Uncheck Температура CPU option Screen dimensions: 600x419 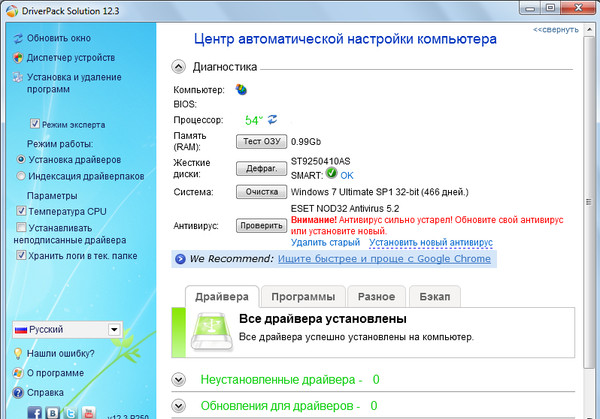tap(21, 211)
